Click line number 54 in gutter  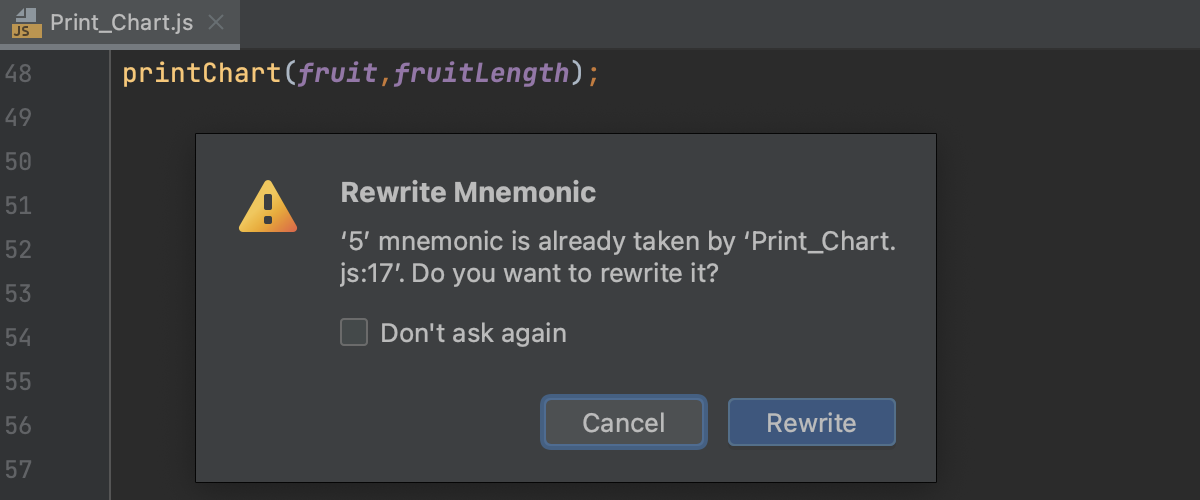click(18, 338)
